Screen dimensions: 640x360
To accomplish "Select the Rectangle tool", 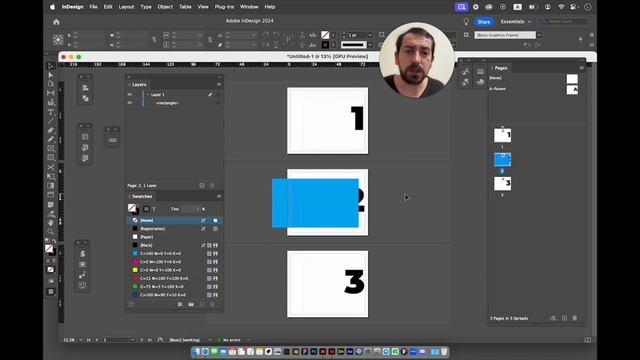I will [51, 158].
